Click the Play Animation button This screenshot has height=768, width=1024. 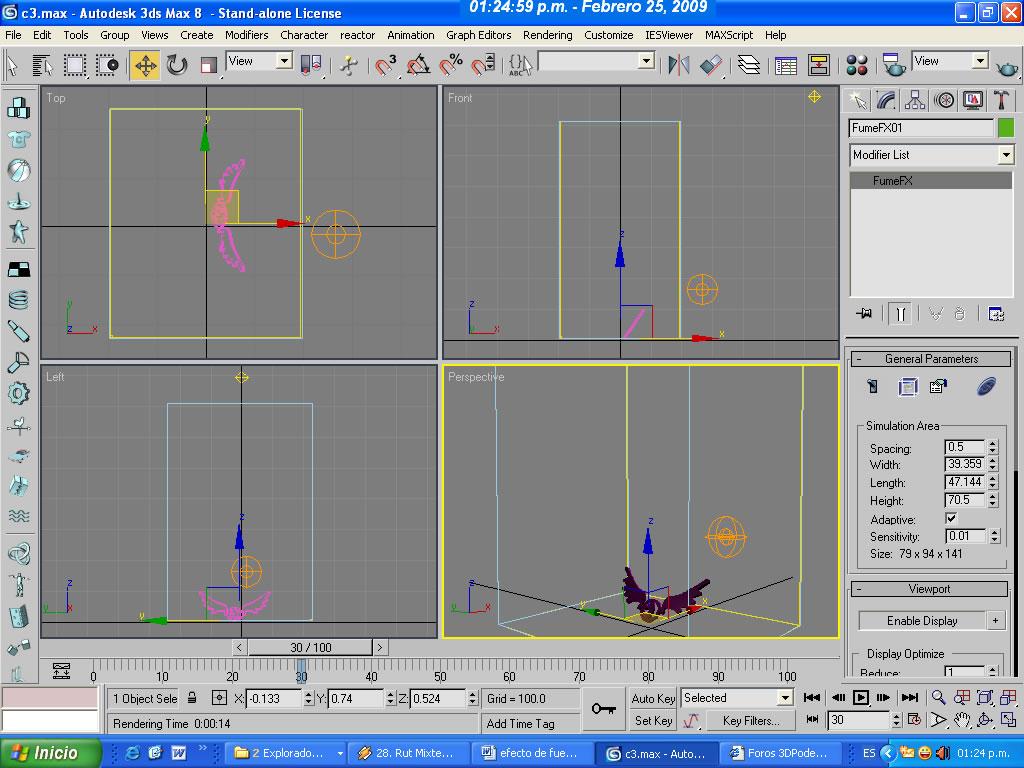tap(860, 698)
